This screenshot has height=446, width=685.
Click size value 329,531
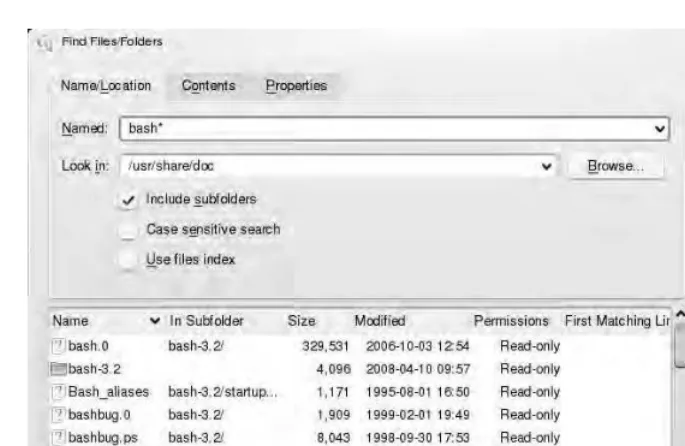click(325, 346)
